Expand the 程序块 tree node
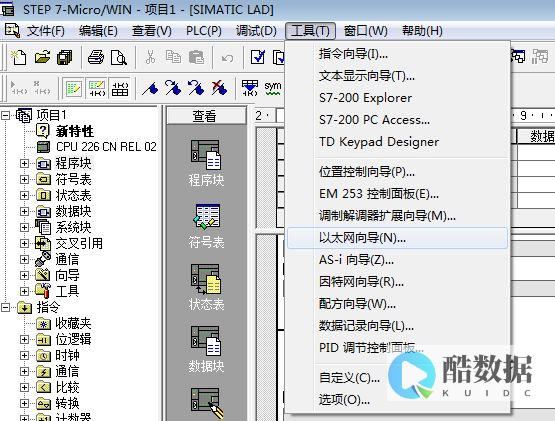 (x=24, y=163)
